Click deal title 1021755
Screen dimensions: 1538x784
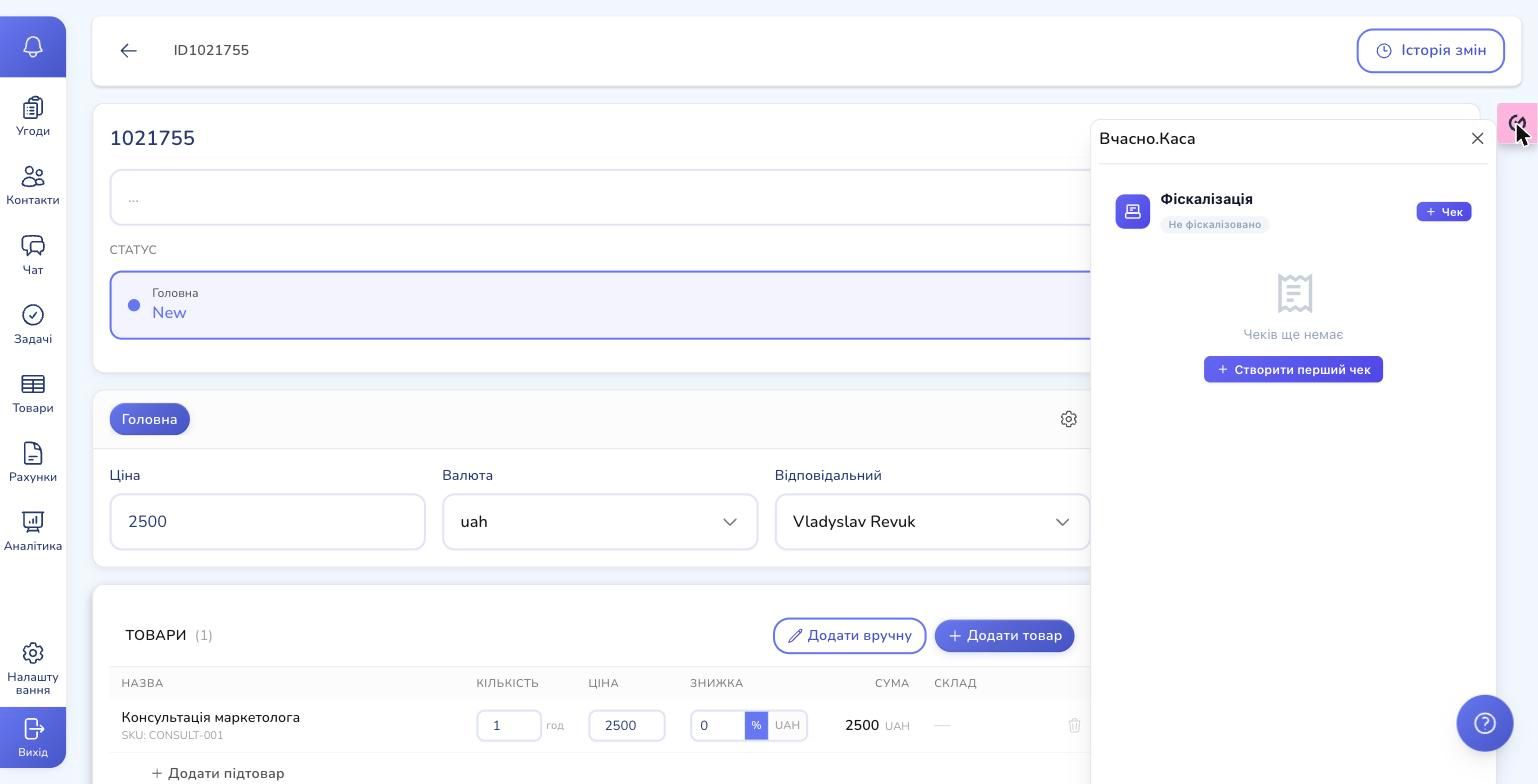(x=152, y=138)
